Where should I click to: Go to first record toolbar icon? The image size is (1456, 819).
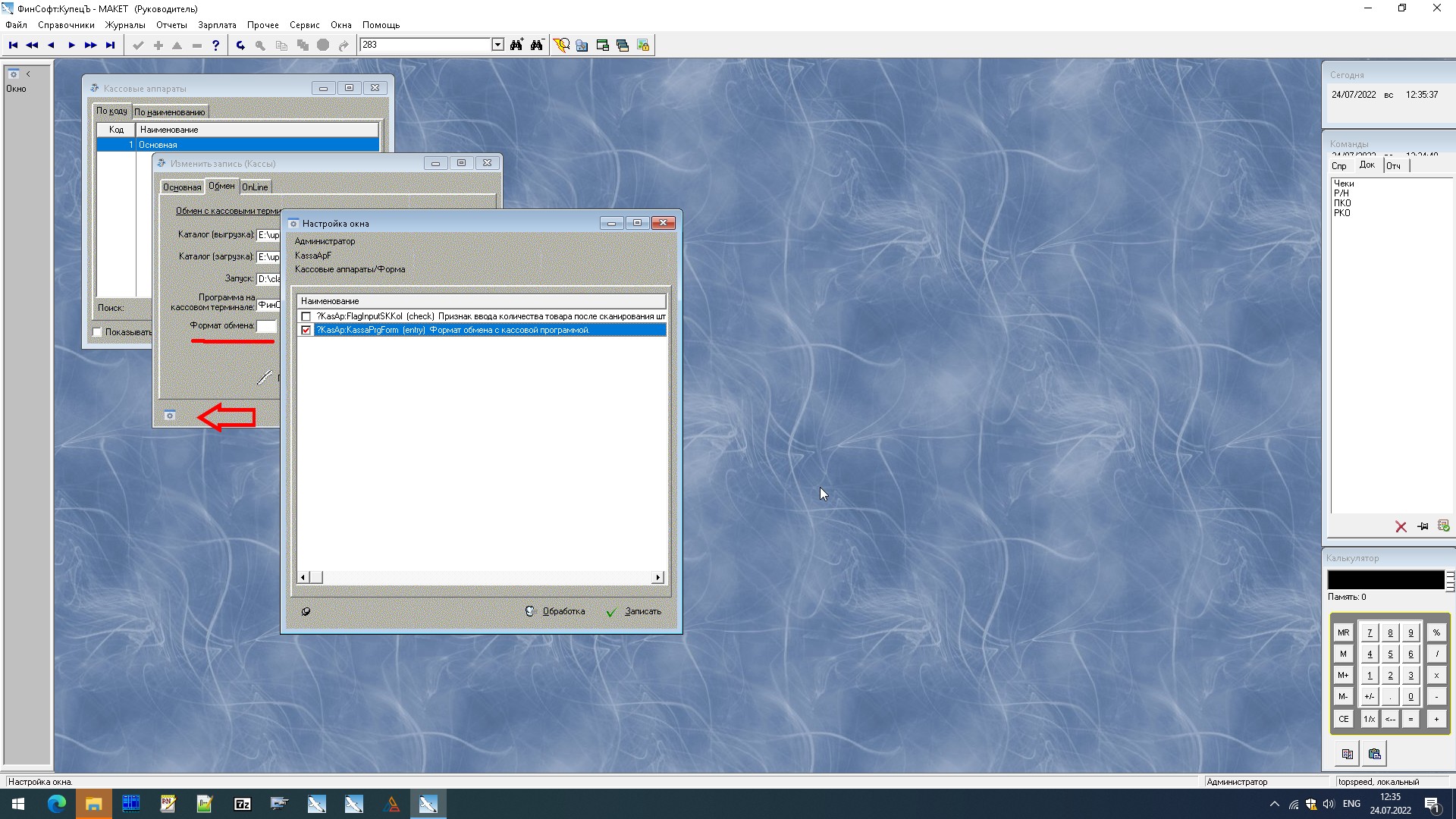(x=13, y=45)
